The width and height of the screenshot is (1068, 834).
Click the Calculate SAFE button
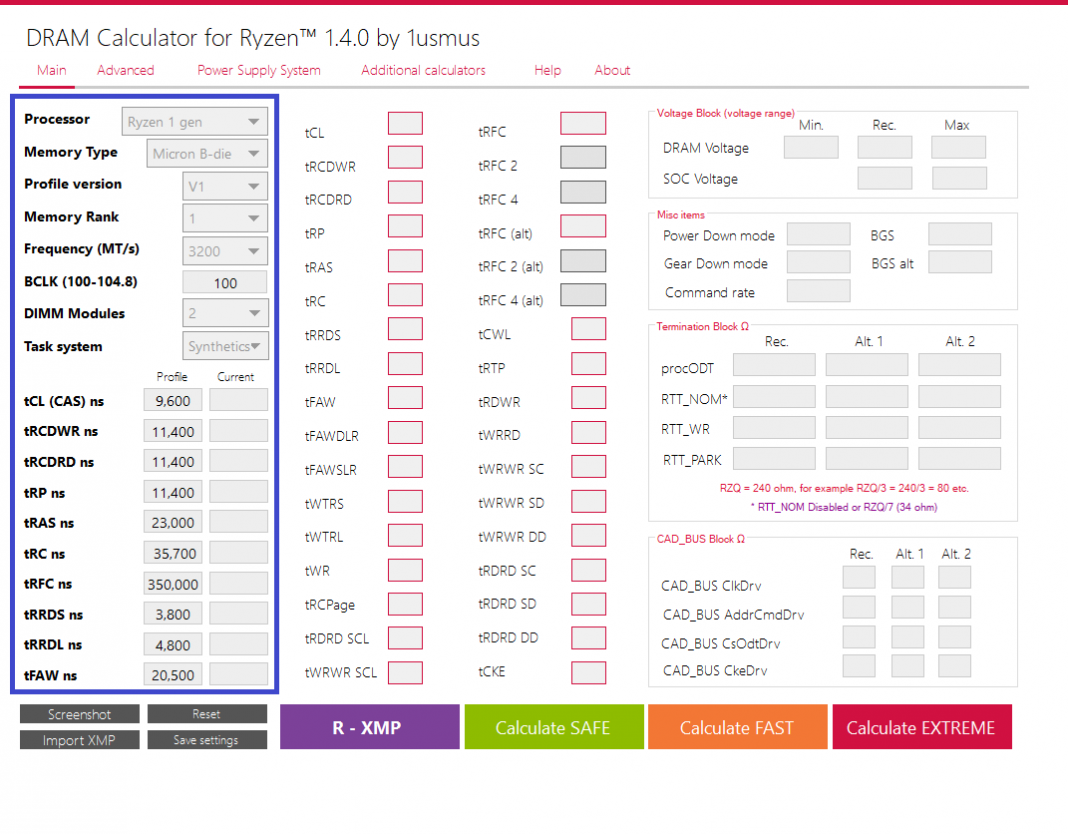point(553,727)
